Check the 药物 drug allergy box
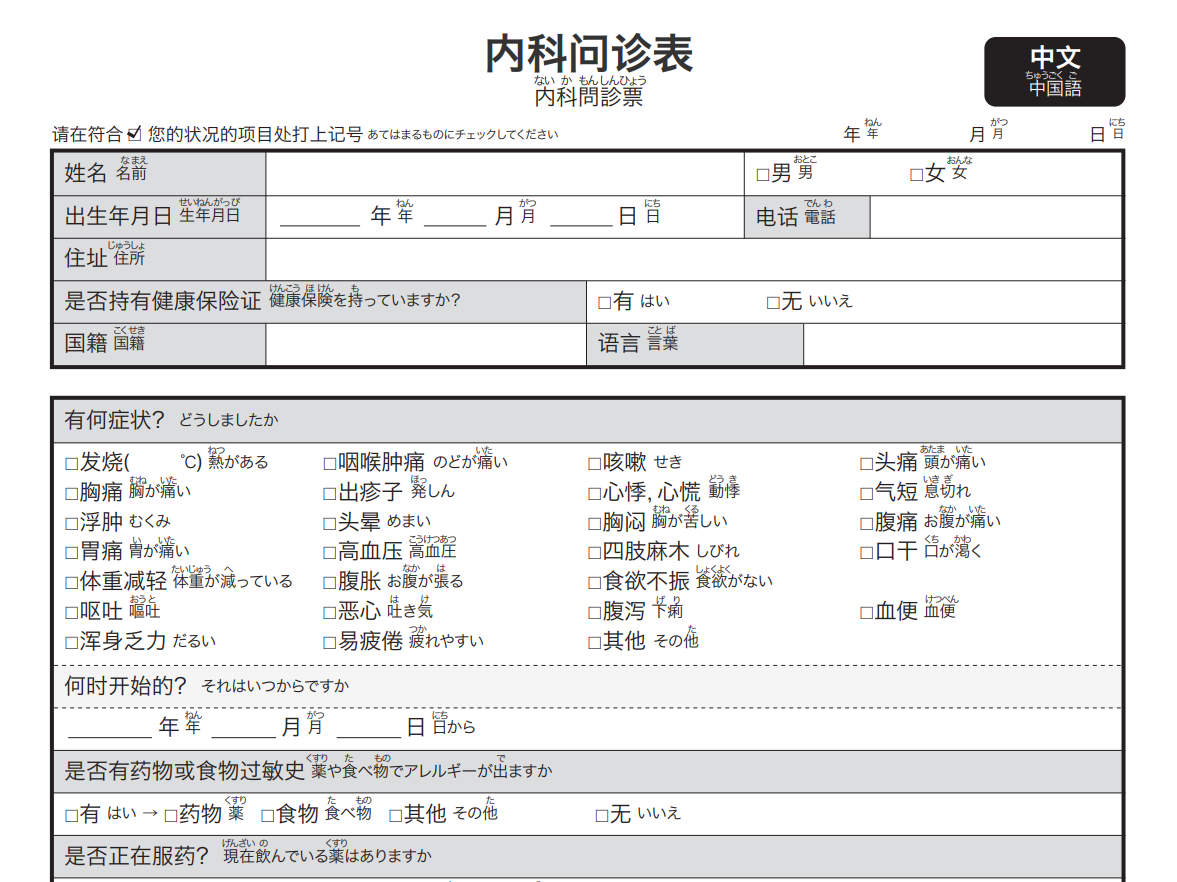Viewport: 1177px width, 882px height. pyautogui.click(x=171, y=816)
